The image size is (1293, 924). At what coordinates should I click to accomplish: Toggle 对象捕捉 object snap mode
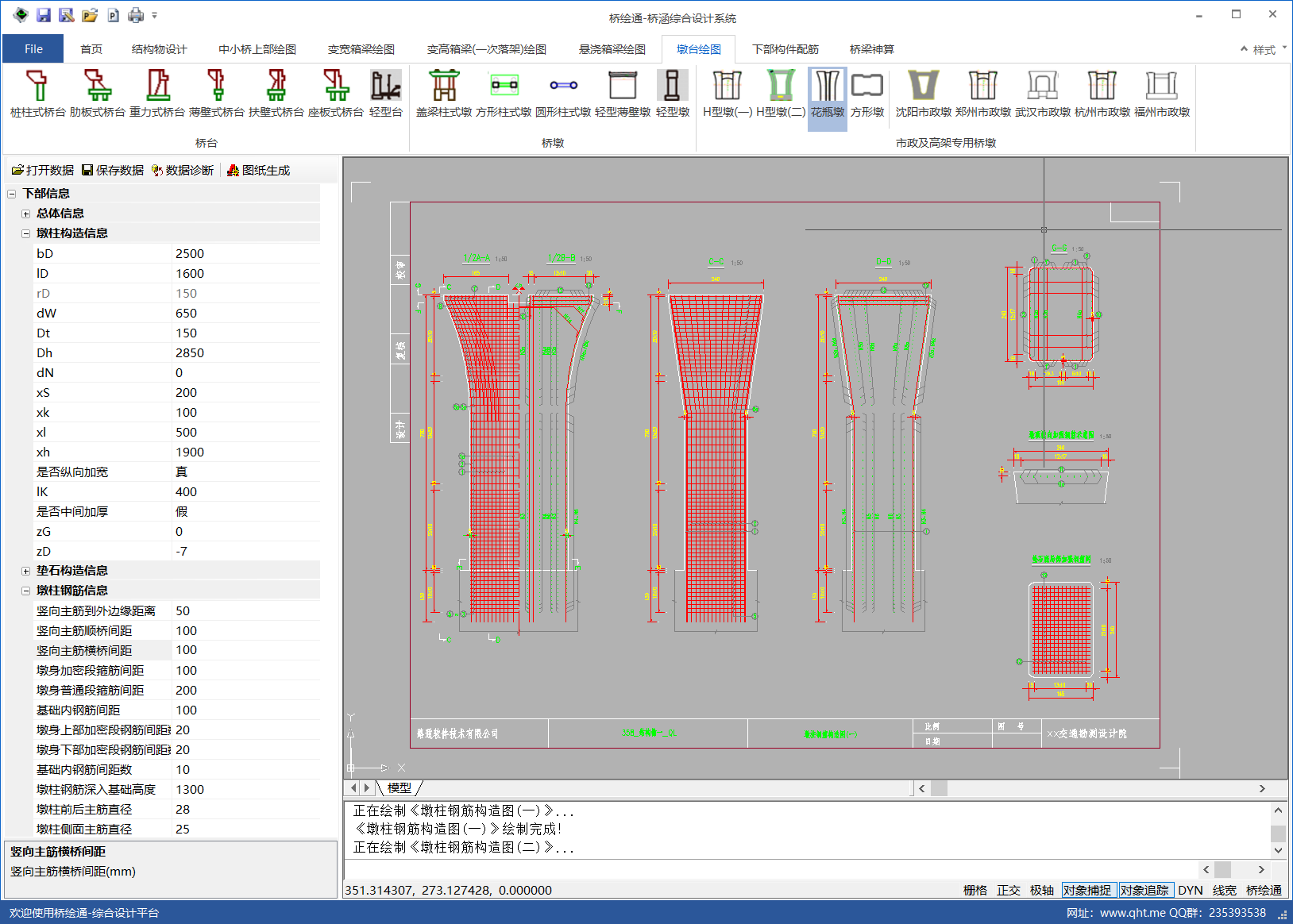(1087, 890)
